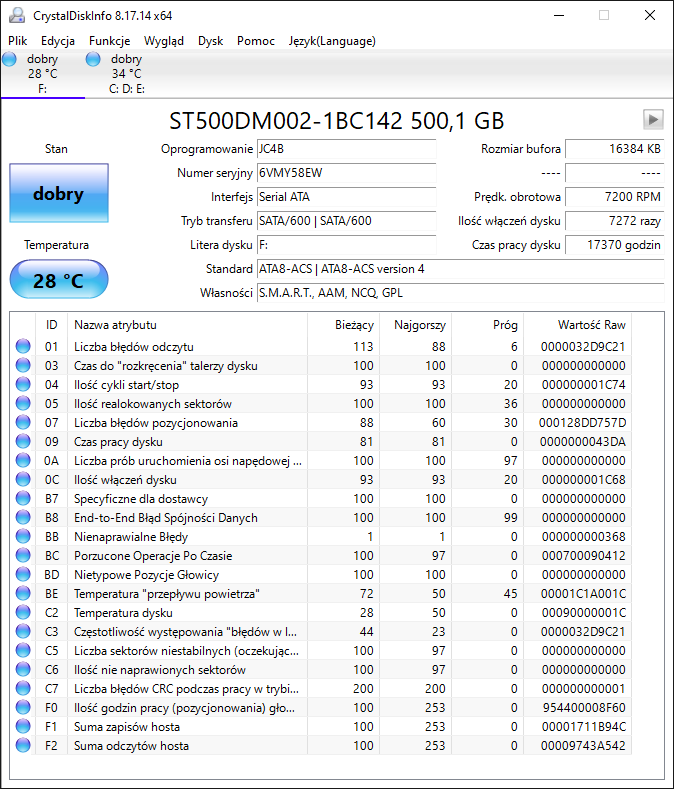Click status orb of attribute BB row
This screenshot has width=674, height=789.
[x=23, y=536]
